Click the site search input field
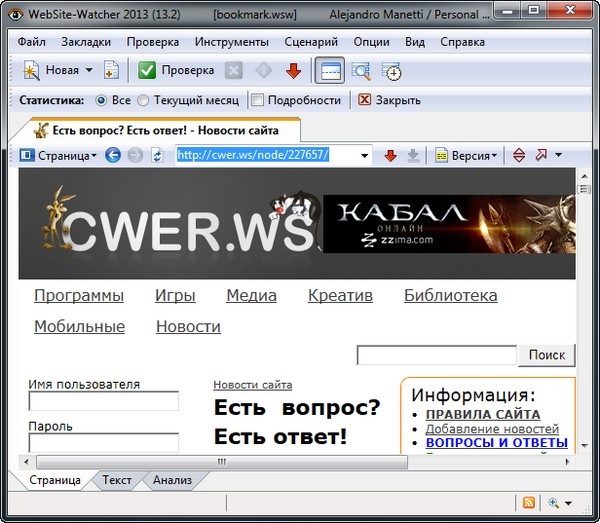This screenshot has width=600, height=523. pyautogui.click(x=436, y=355)
